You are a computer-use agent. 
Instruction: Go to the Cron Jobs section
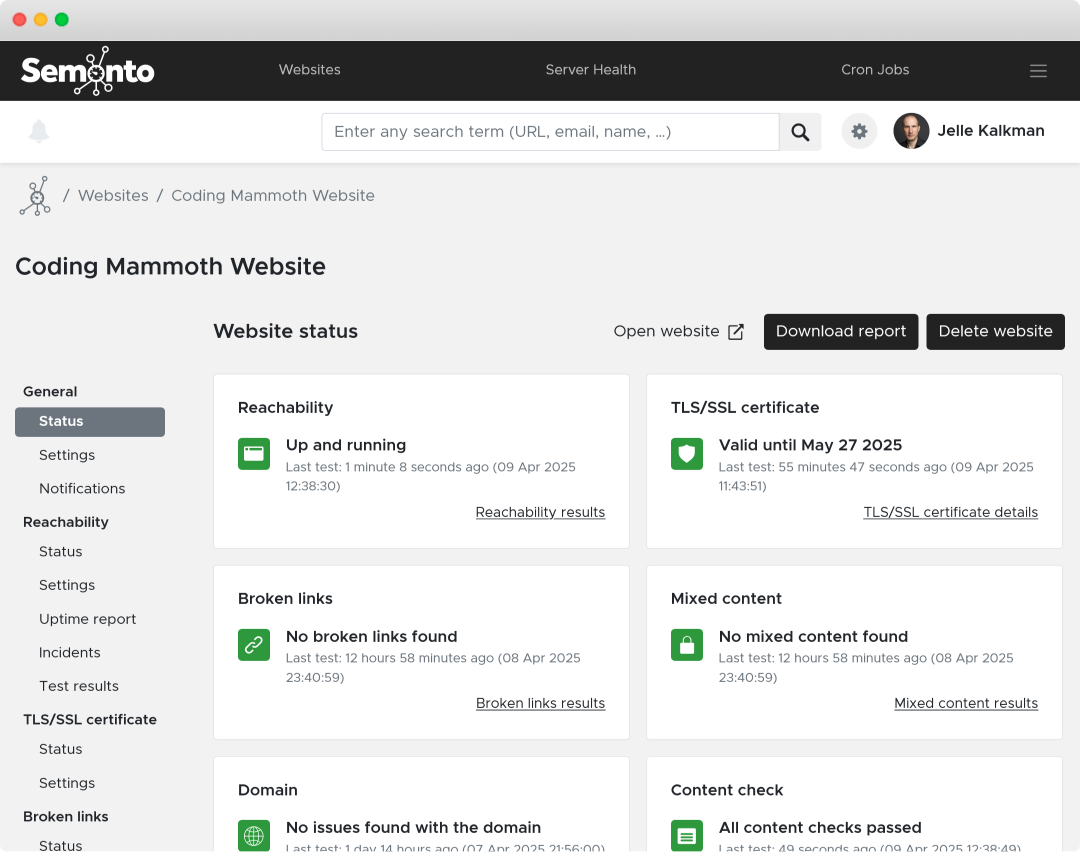point(875,70)
